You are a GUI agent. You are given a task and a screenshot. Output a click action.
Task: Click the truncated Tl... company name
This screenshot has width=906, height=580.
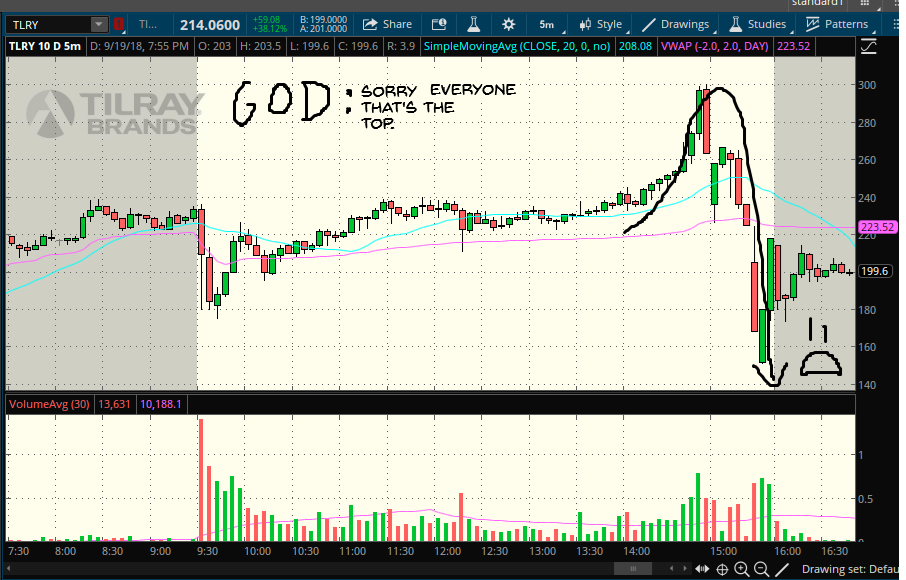[x=148, y=24]
